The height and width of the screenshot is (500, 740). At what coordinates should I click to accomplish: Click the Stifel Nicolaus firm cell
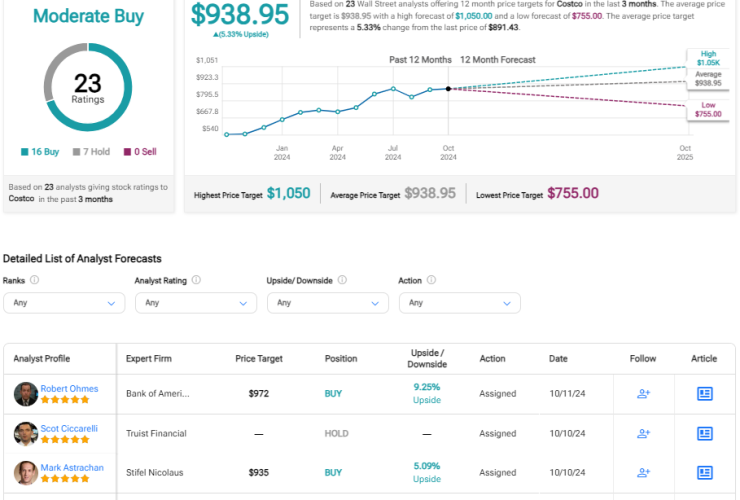[x=154, y=472]
